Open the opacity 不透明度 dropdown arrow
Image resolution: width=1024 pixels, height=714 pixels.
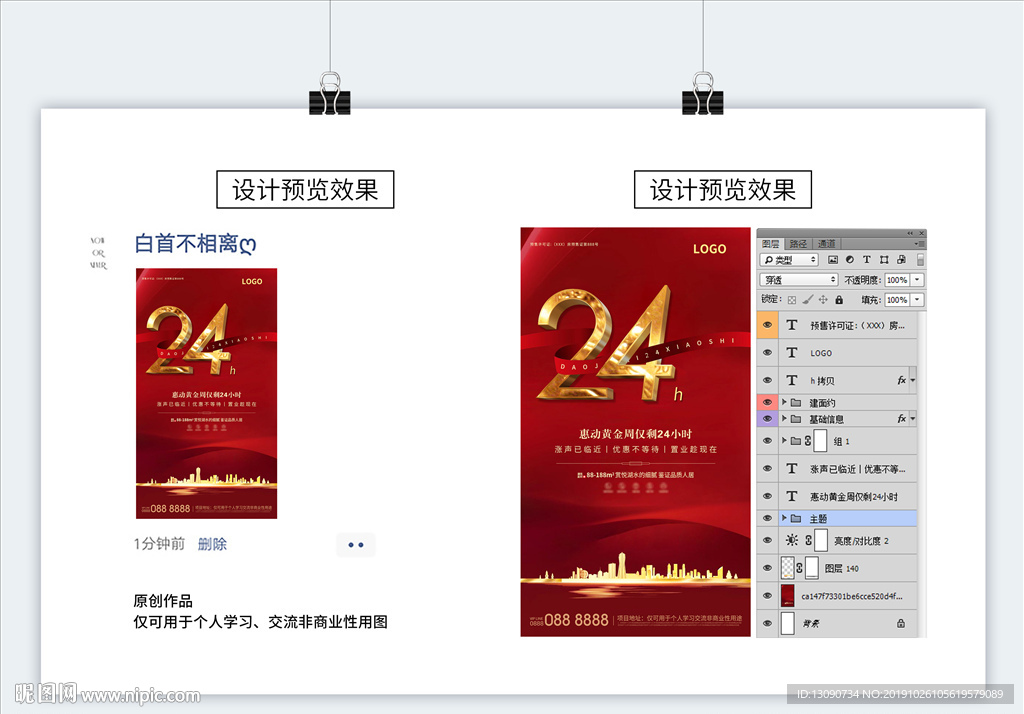coord(916,280)
